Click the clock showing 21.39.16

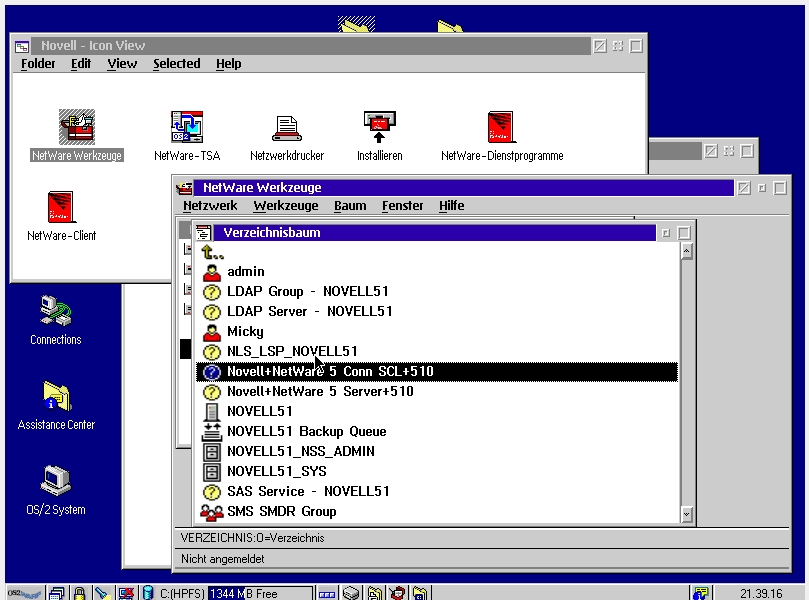(x=761, y=594)
